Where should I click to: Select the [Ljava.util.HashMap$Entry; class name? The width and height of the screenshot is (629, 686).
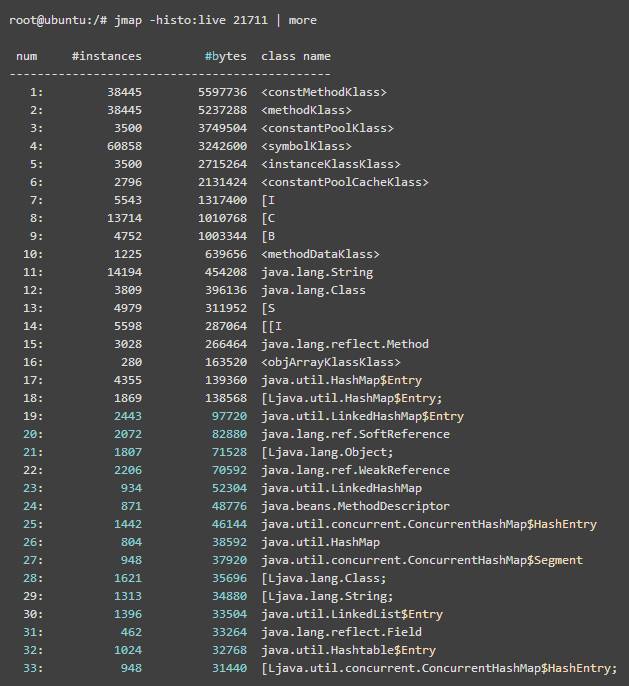[x=352, y=398]
